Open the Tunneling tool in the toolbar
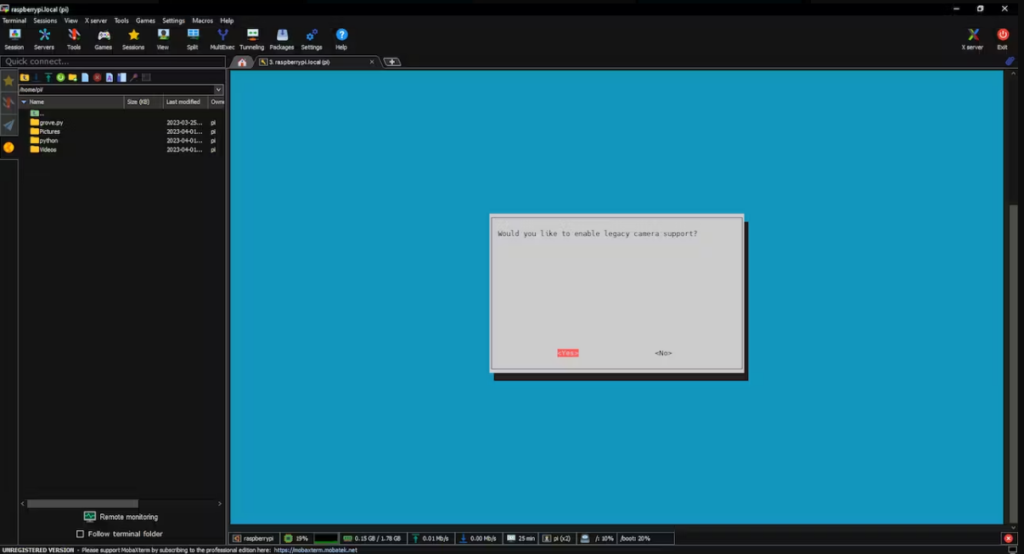 [x=251, y=38]
